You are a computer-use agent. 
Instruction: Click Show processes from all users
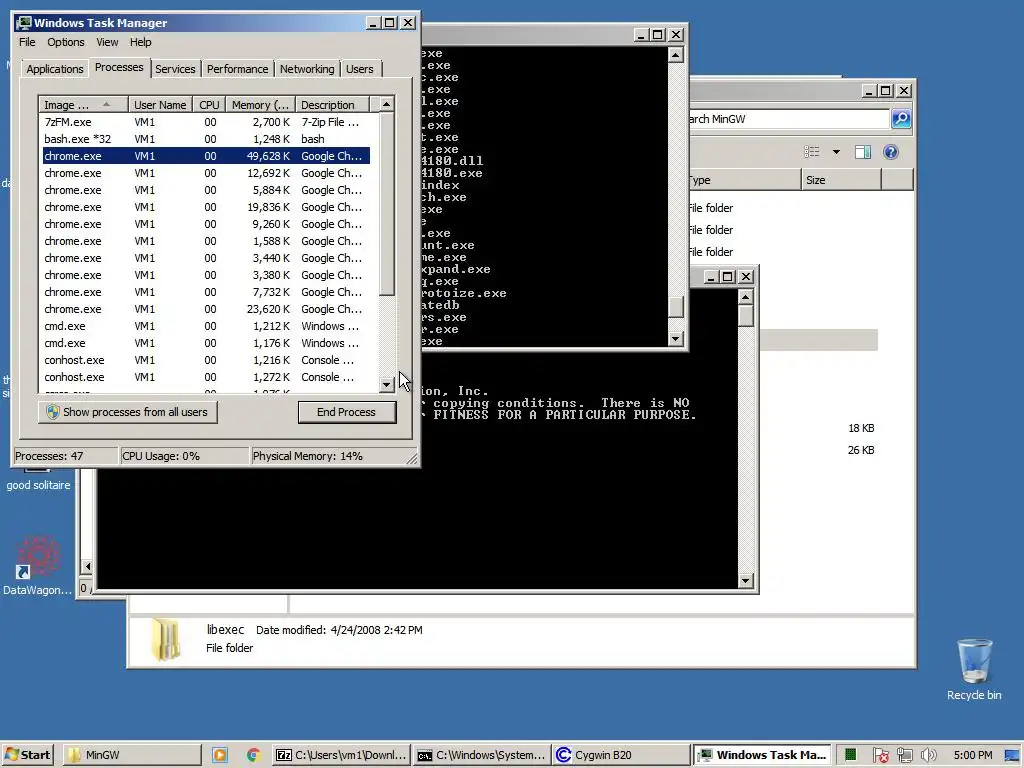[x=127, y=412]
